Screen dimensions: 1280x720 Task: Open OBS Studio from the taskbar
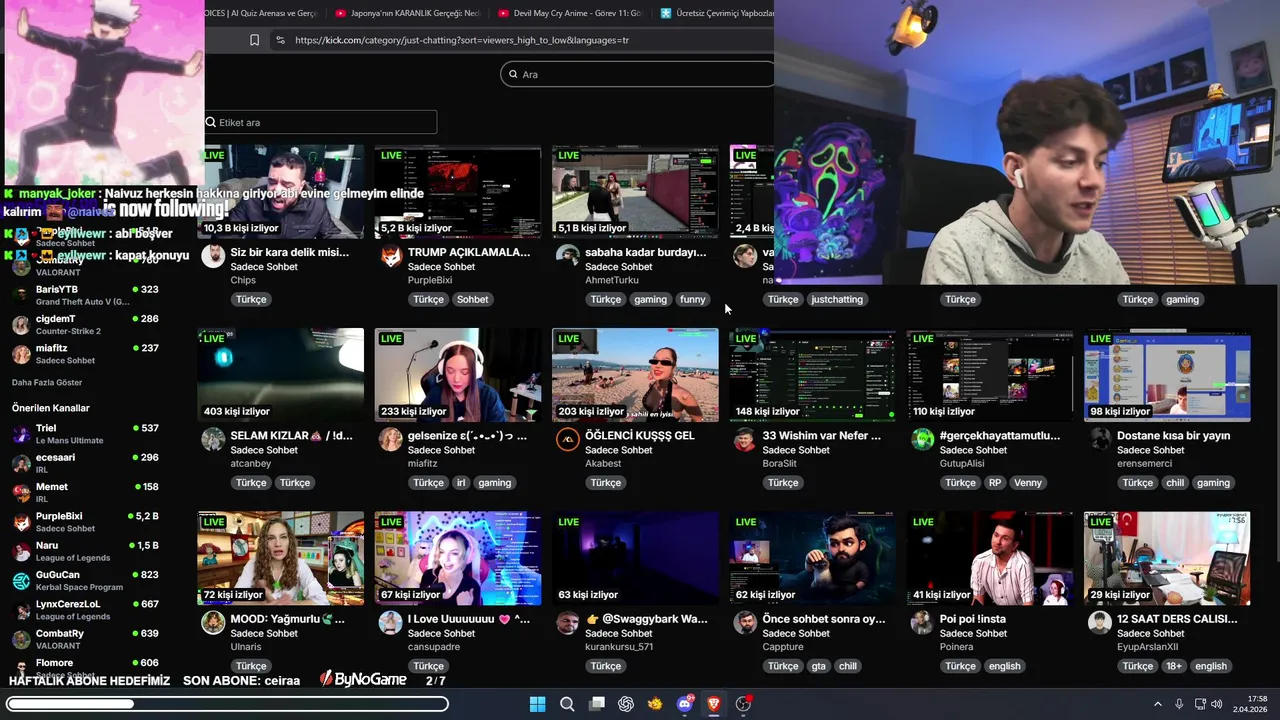pyautogui.click(x=743, y=704)
